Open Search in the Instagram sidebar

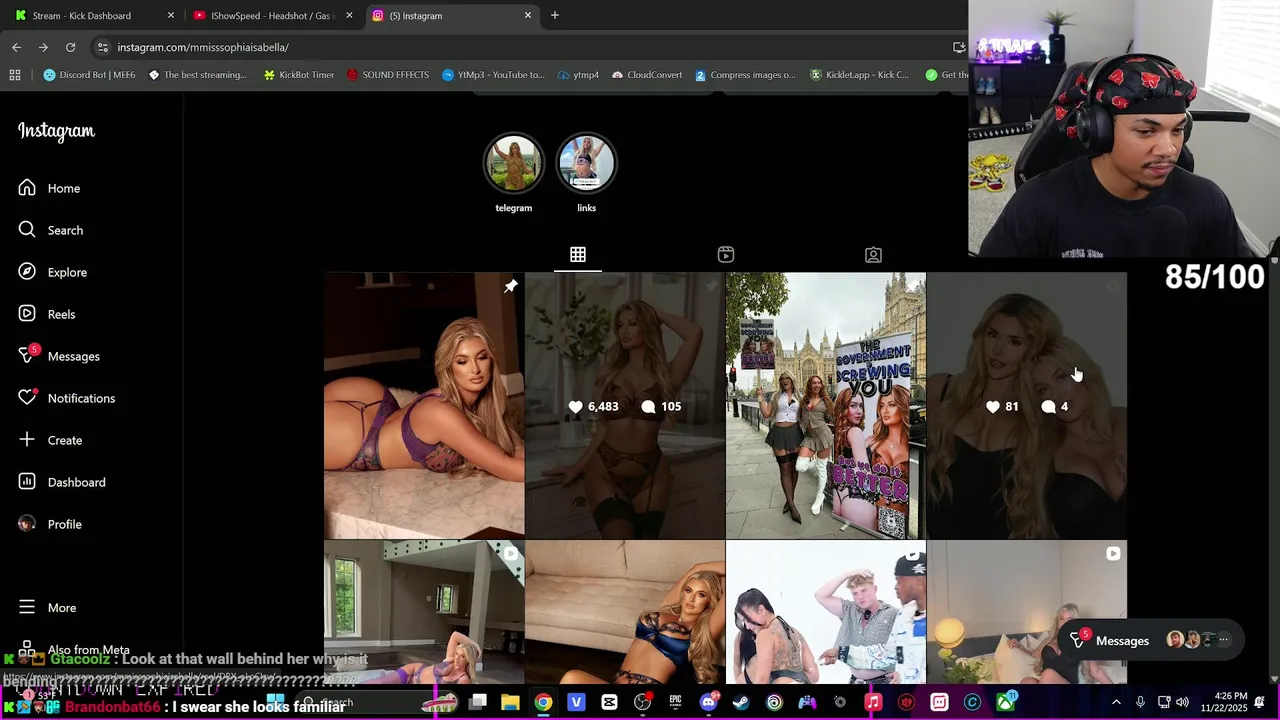(x=50, y=230)
